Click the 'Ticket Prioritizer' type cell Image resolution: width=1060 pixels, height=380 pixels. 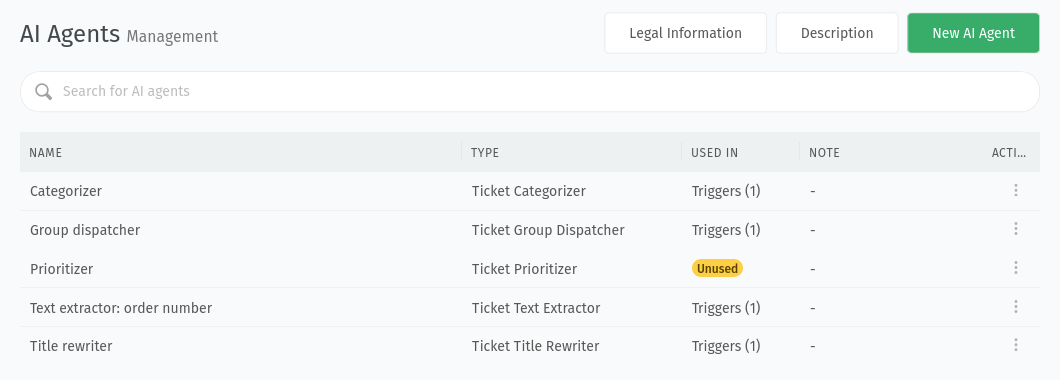click(x=525, y=269)
